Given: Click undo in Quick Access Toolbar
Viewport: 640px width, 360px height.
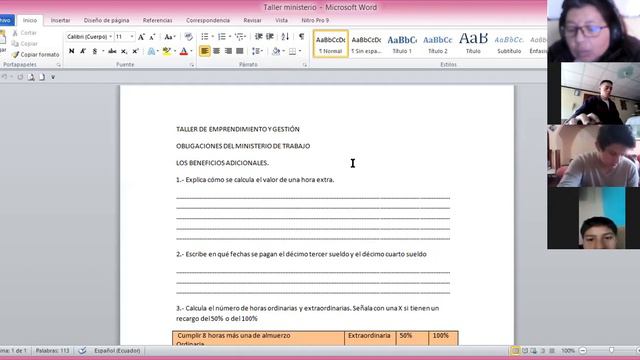Looking at the screenshot, I should tap(4, 77).
